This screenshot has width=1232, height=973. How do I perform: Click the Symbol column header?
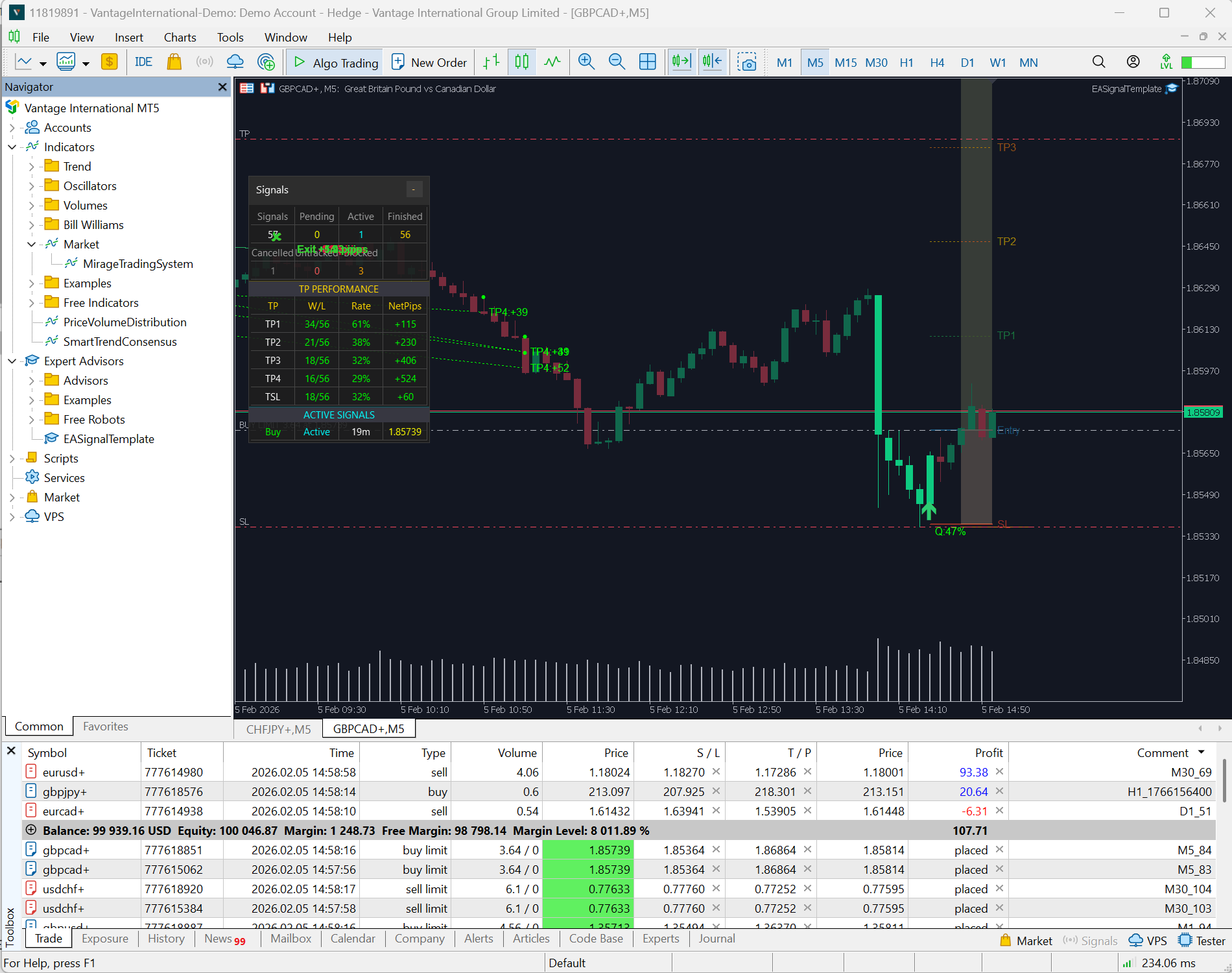coord(47,752)
